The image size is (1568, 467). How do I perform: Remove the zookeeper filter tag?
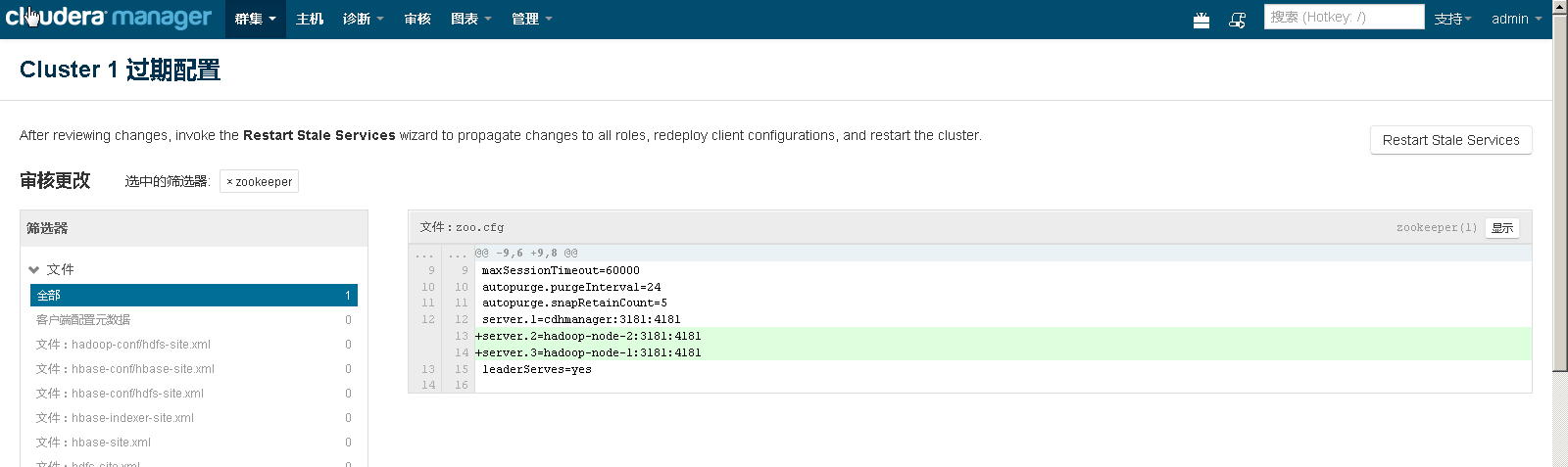click(229, 182)
